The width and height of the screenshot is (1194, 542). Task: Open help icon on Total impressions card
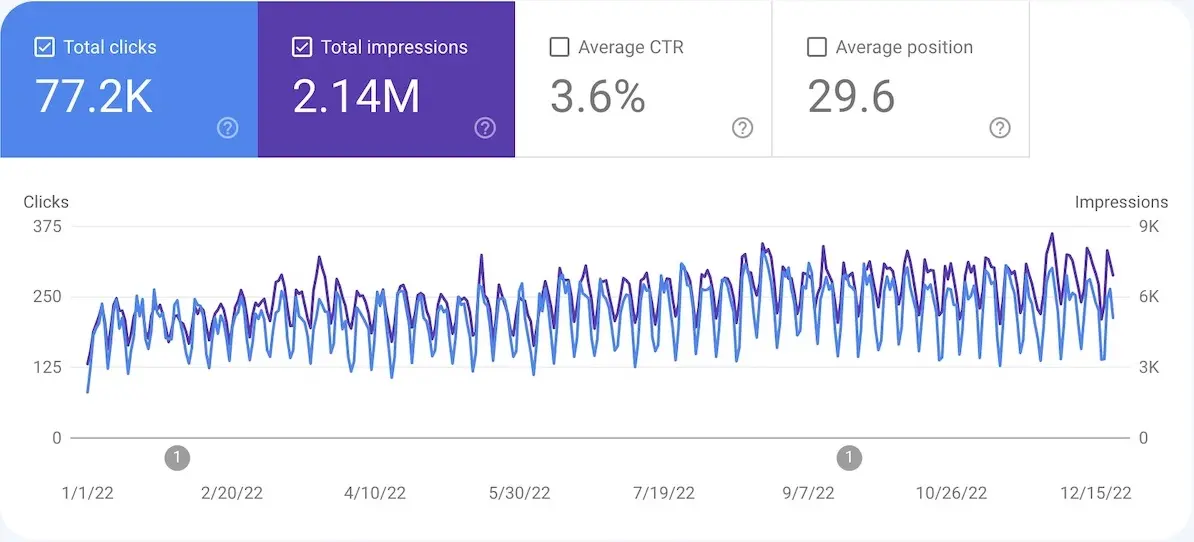coord(485,128)
